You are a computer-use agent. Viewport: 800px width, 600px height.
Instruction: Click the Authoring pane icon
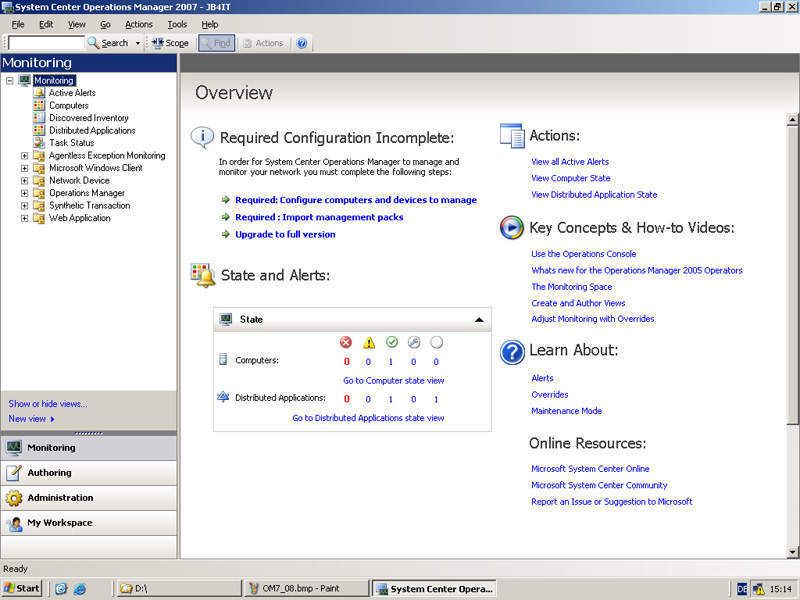(x=14, y=473)
